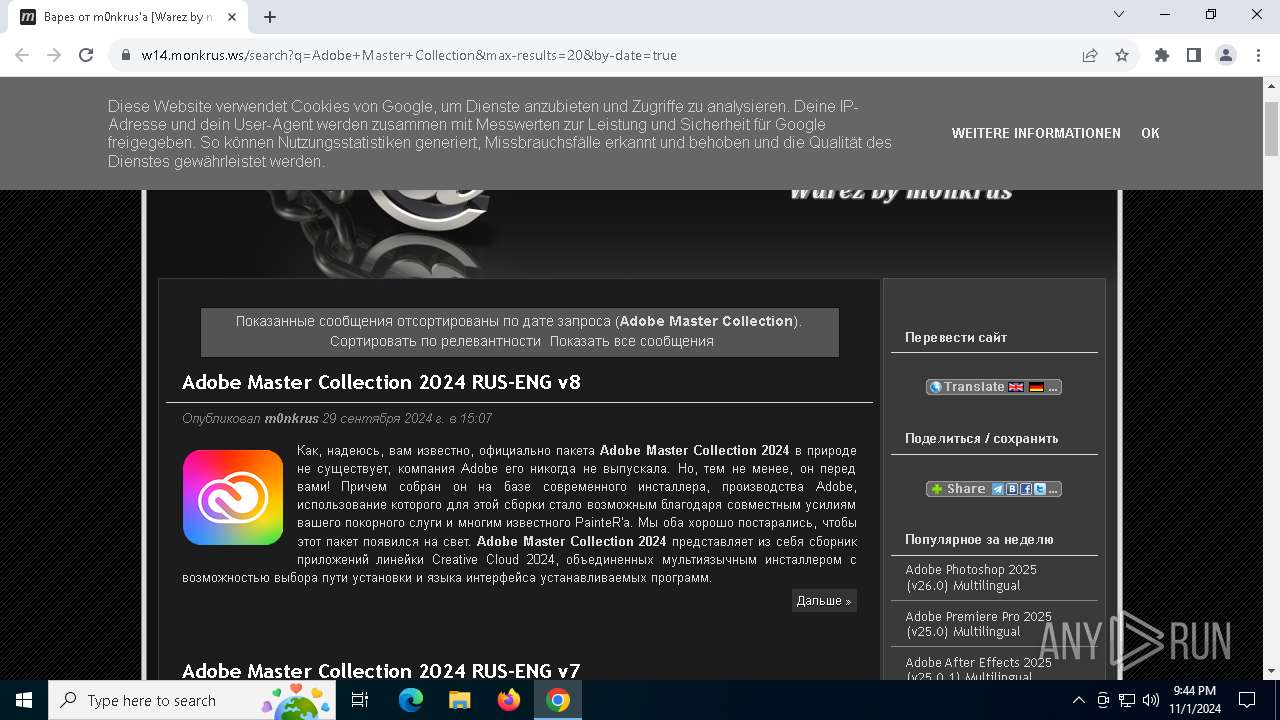Click the browser forward arrow
This screenshot has width=1280, height=720.
[x=54, y=56]
